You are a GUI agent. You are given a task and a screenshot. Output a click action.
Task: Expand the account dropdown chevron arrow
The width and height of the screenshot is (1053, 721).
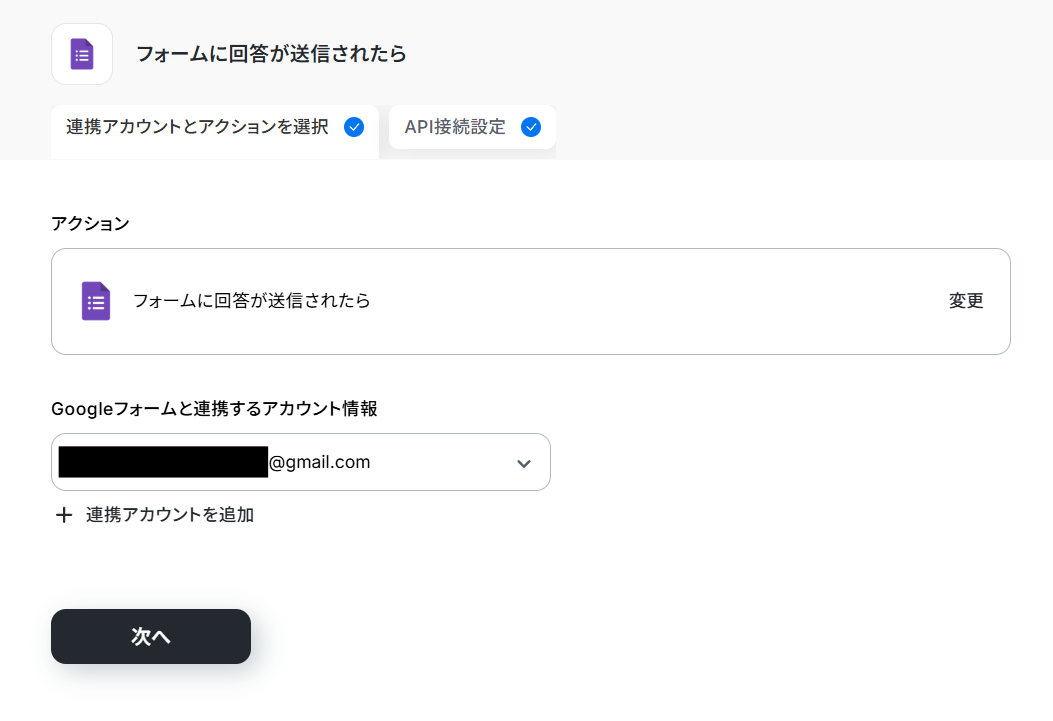pos(523,463)
